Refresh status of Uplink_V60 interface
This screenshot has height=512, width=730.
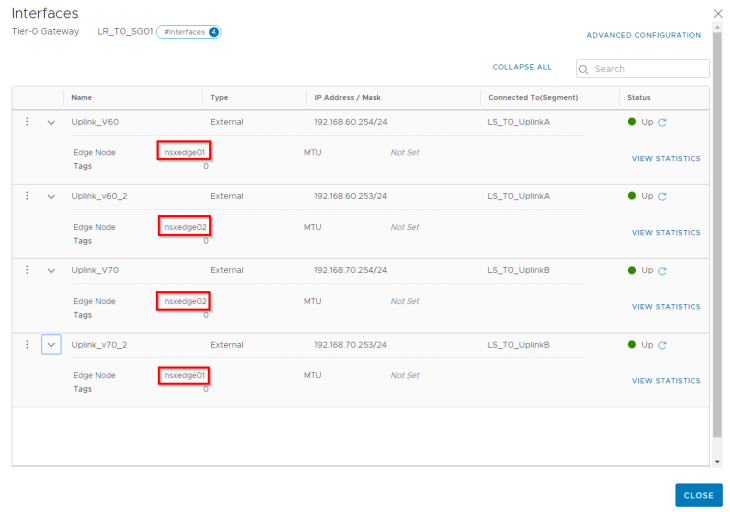[x=662, y=123]
